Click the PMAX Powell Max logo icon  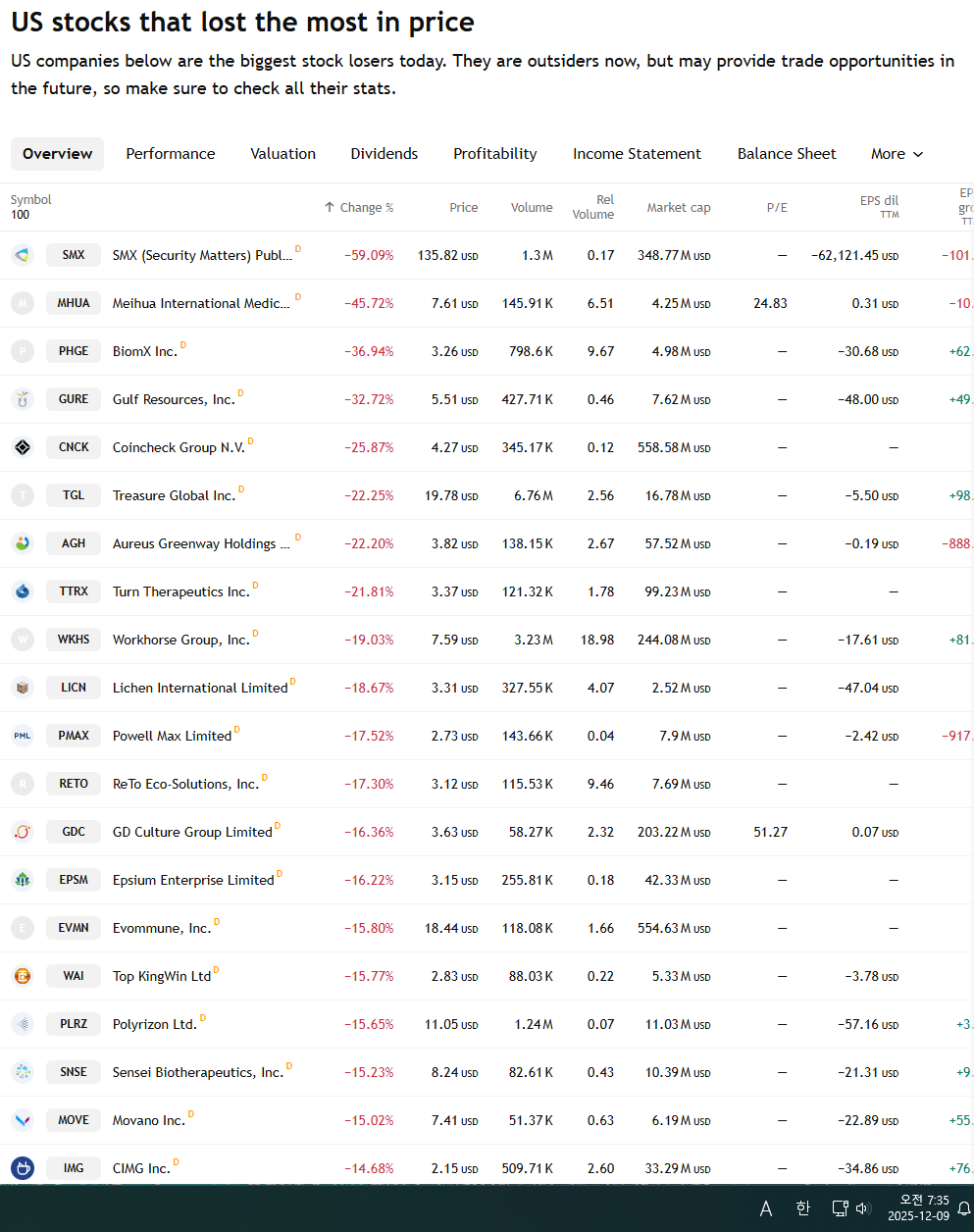coord(23,736)
